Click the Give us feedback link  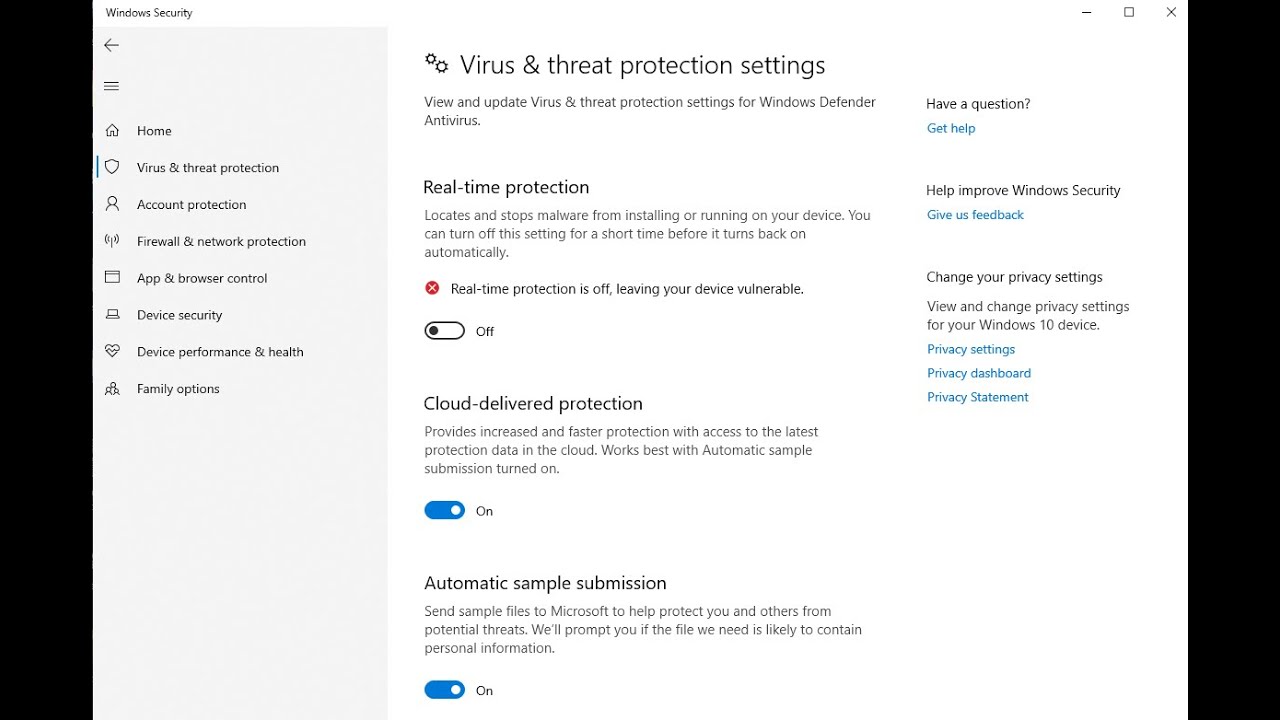[x=975, y=215]
